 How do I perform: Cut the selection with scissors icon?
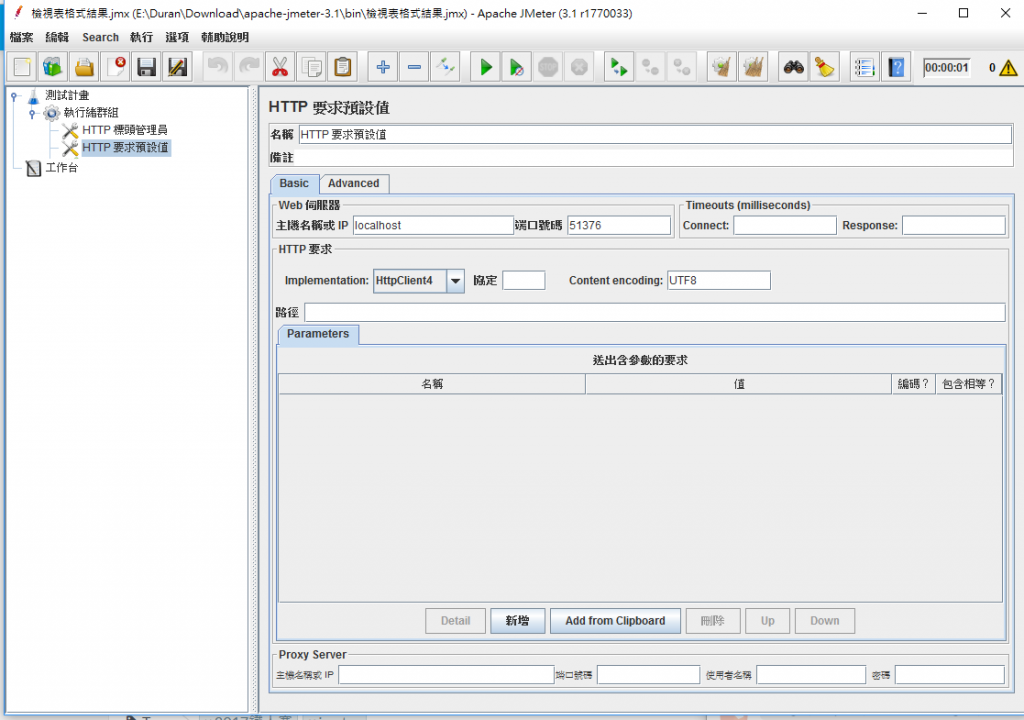click(280, 67)
